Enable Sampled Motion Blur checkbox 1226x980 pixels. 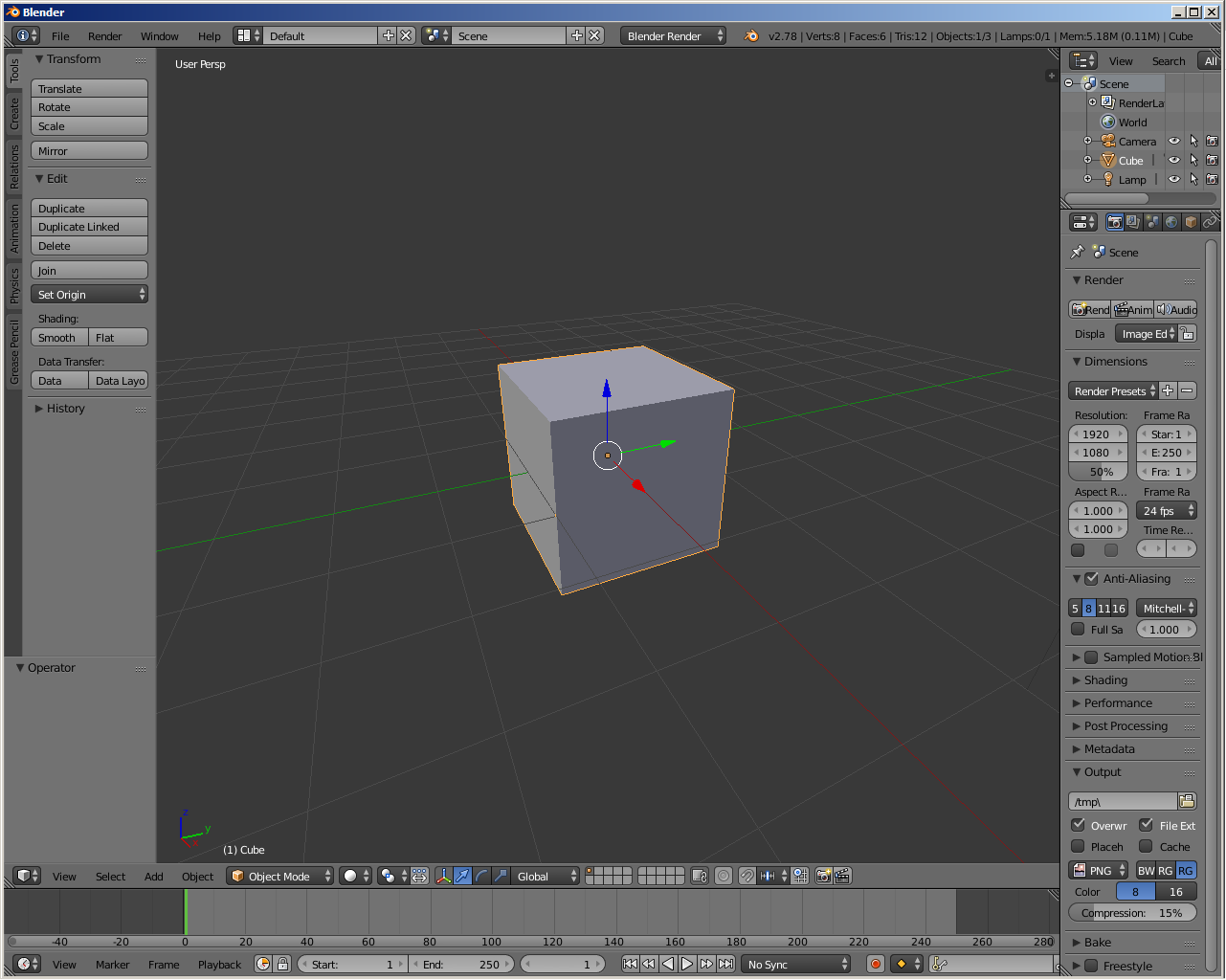click(1091, 657)
